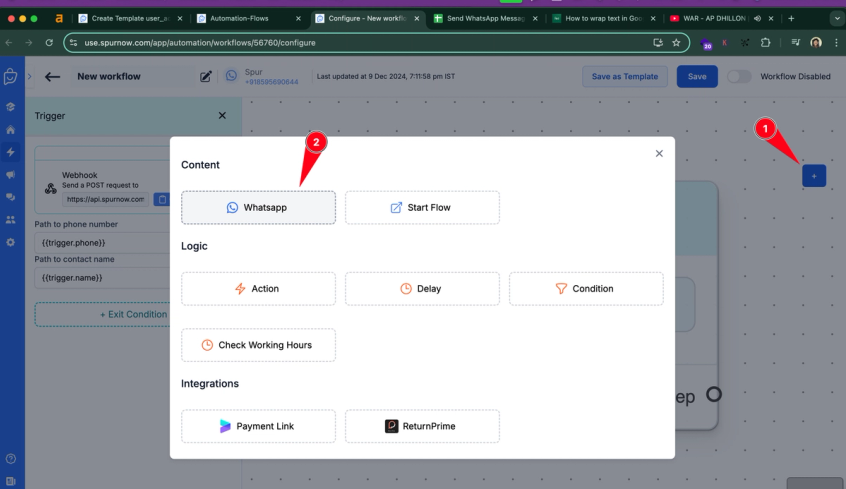Screen dimensions: 846x489
Task: Click the bottom sidebar panel icon
Action: click(x=10, y=481)
